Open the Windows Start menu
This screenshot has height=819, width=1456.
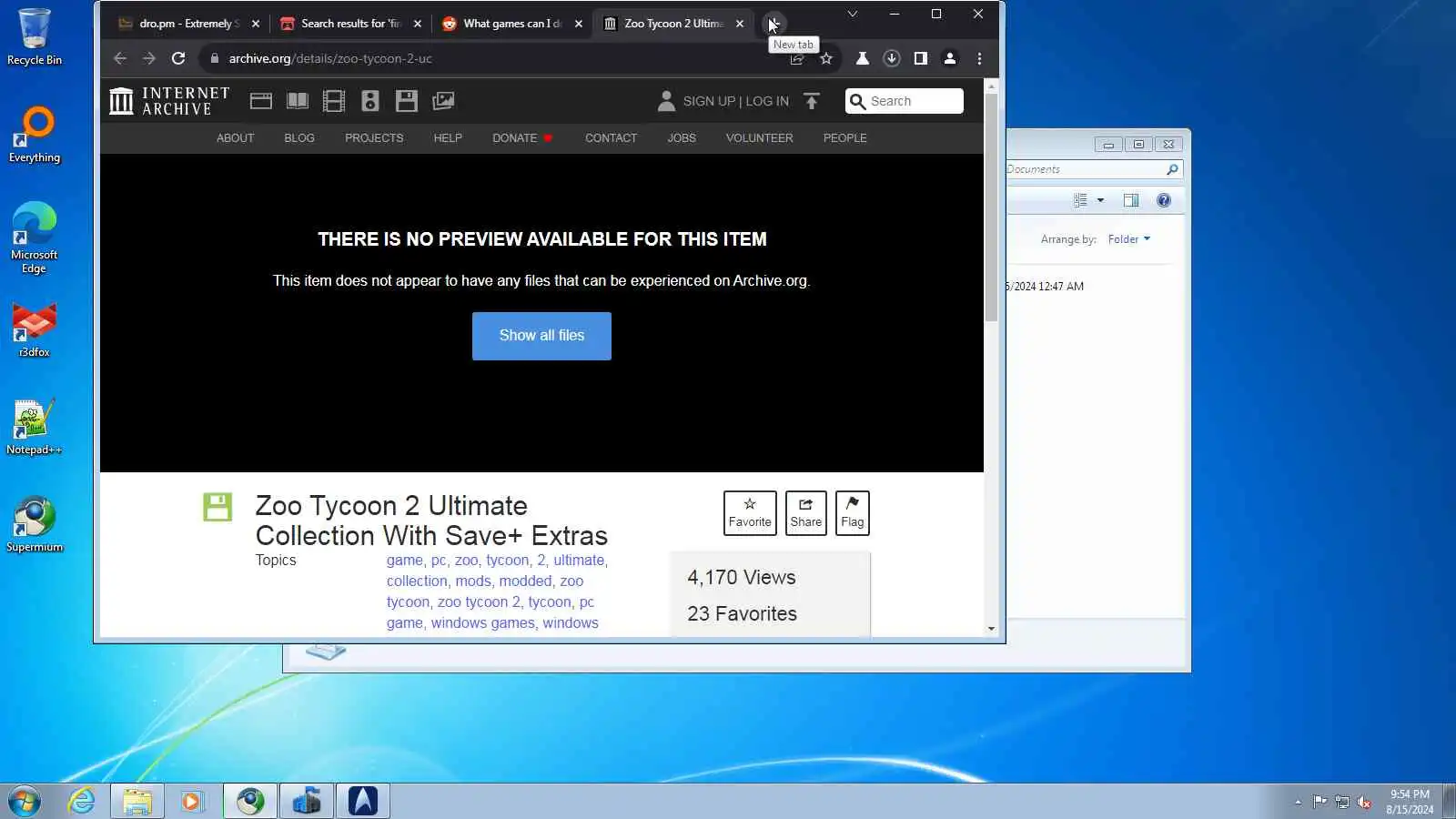pos(25,801)
